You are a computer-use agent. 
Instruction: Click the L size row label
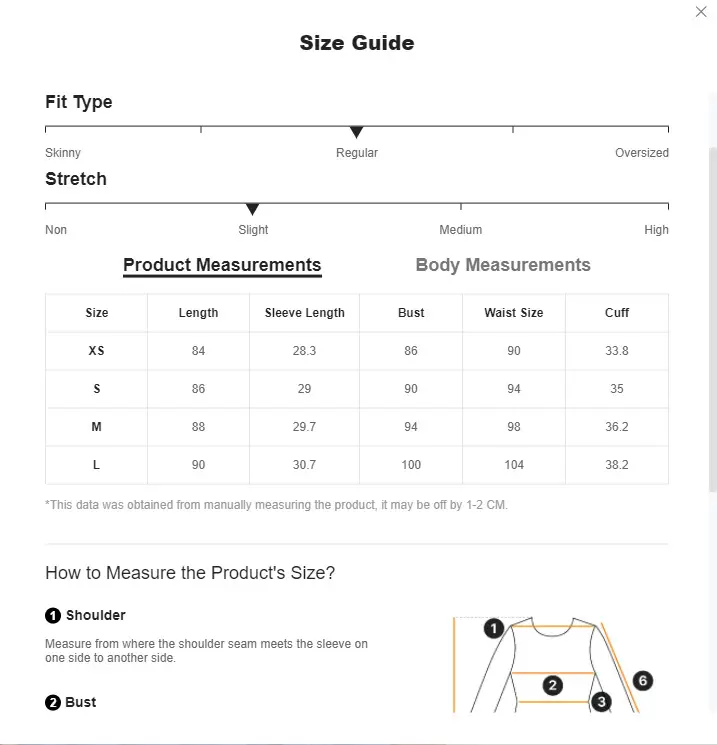click(x=96, y=465)
